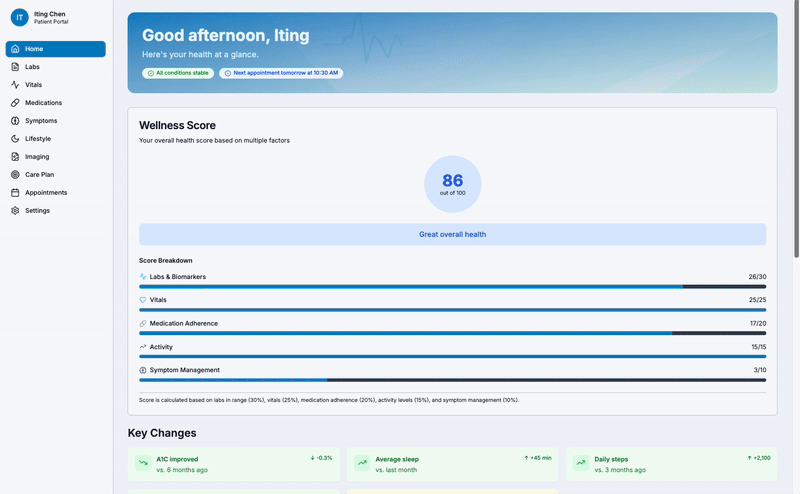Viewport: 800px width, 494px height.
Task: Select Lifestyle in the sidebar
Action: [x=56, y=139]
